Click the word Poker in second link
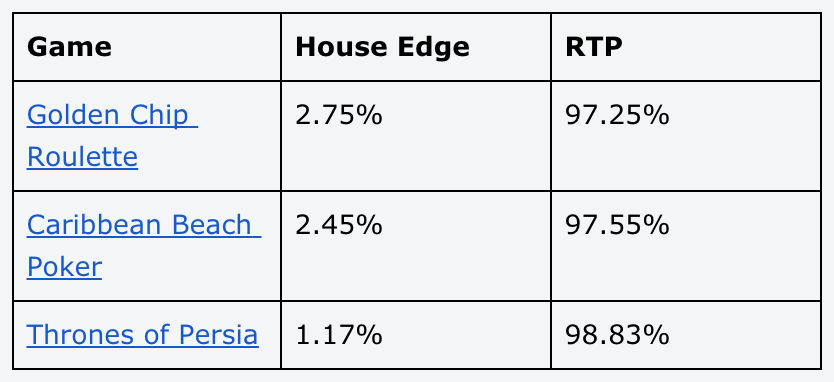834x382 pixels. pyautogui.click(x=64, y=267)
